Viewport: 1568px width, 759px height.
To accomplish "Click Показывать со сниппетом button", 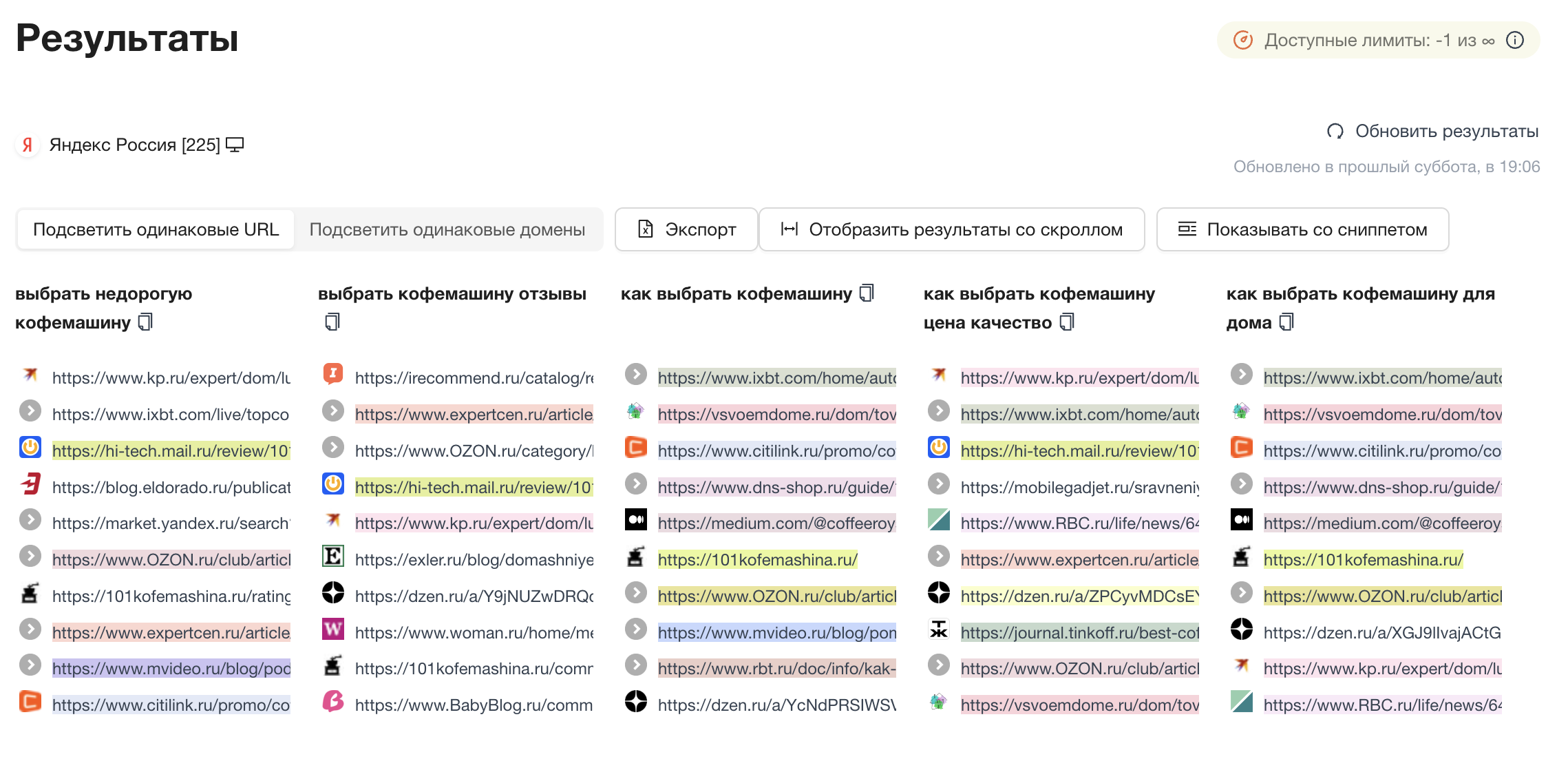I will (1303, 229).
